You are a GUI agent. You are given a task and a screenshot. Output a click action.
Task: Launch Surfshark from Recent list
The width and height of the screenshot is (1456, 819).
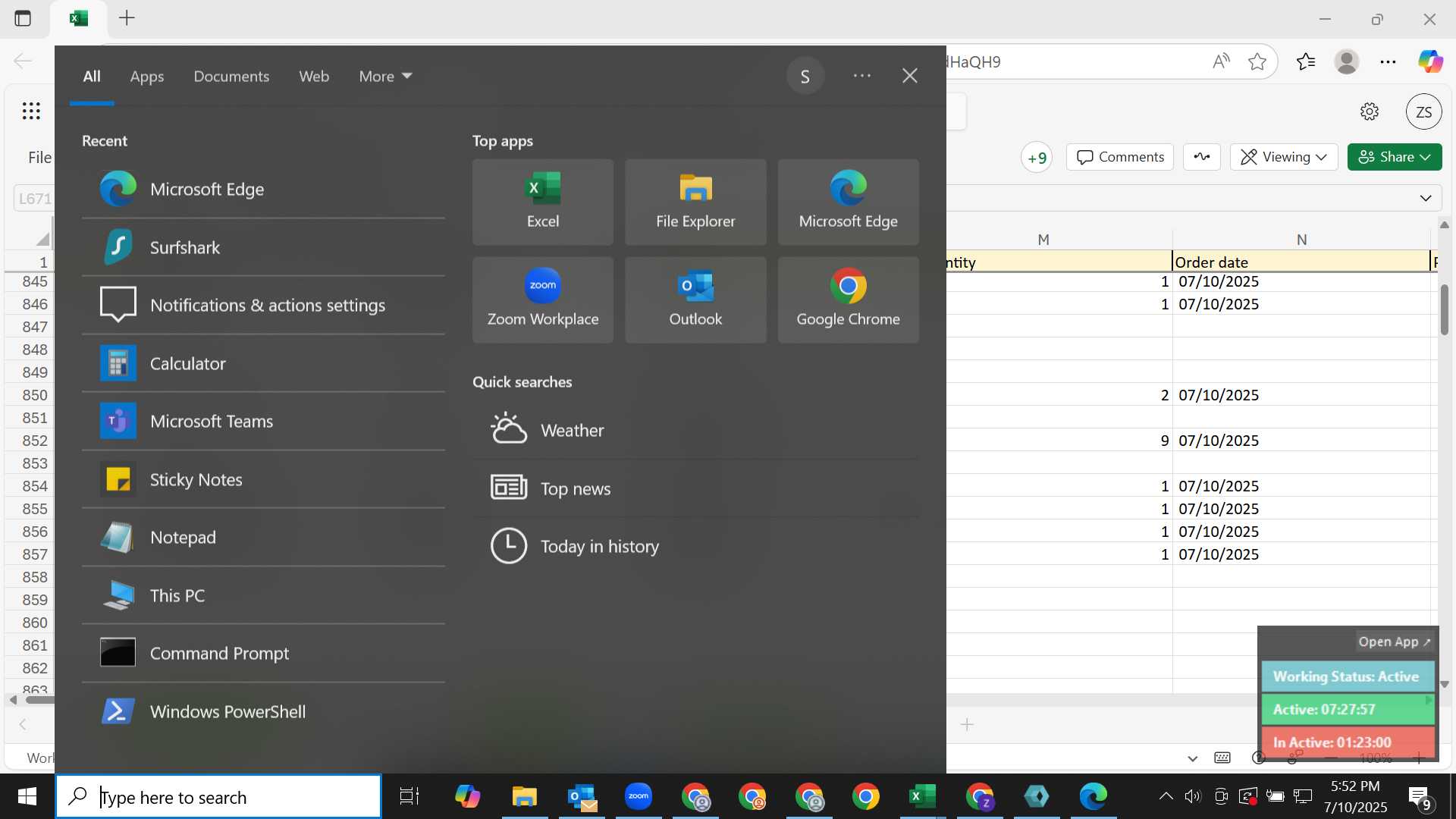tap(263, 247)
